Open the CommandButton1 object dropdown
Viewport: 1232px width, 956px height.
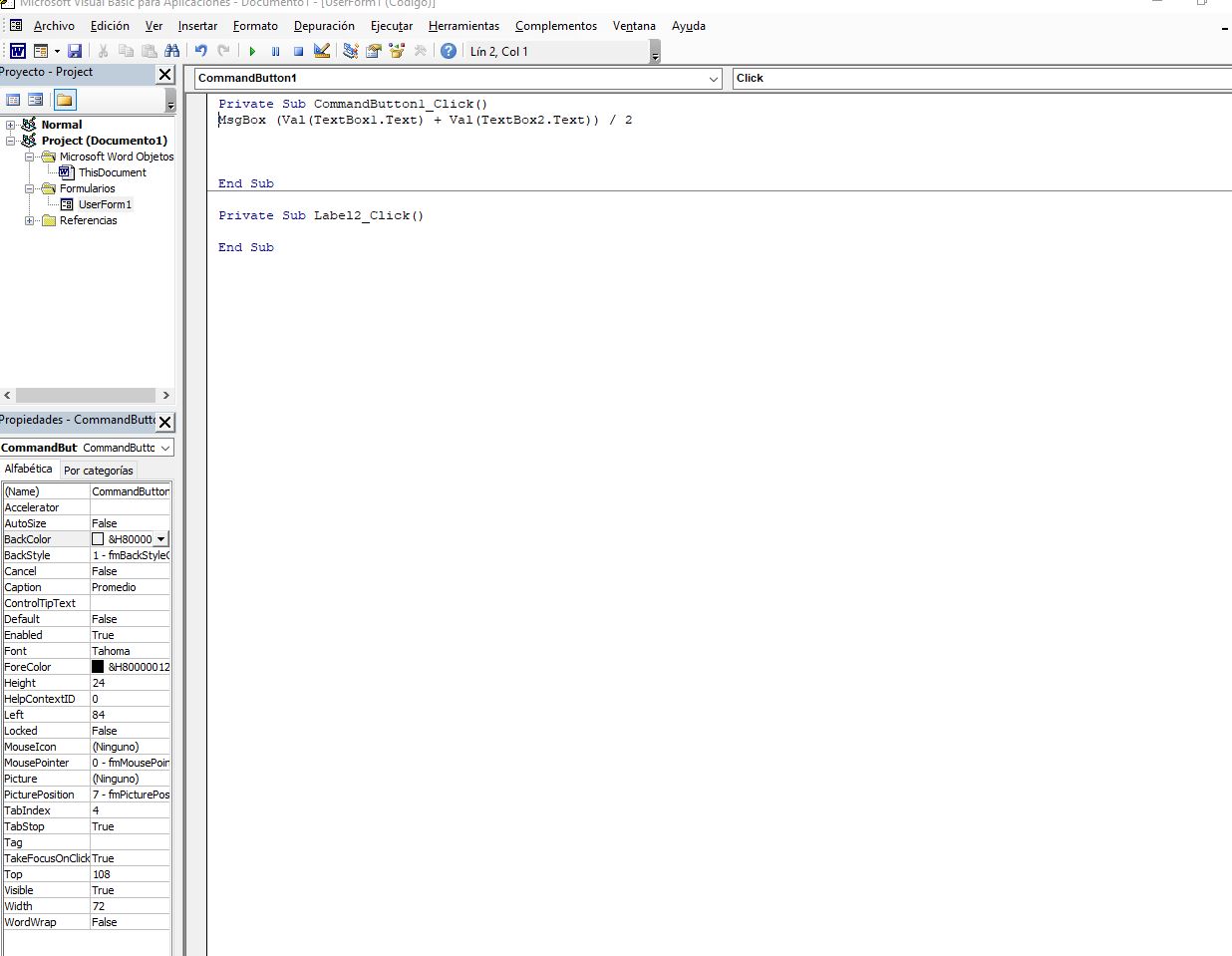[714, 78]
